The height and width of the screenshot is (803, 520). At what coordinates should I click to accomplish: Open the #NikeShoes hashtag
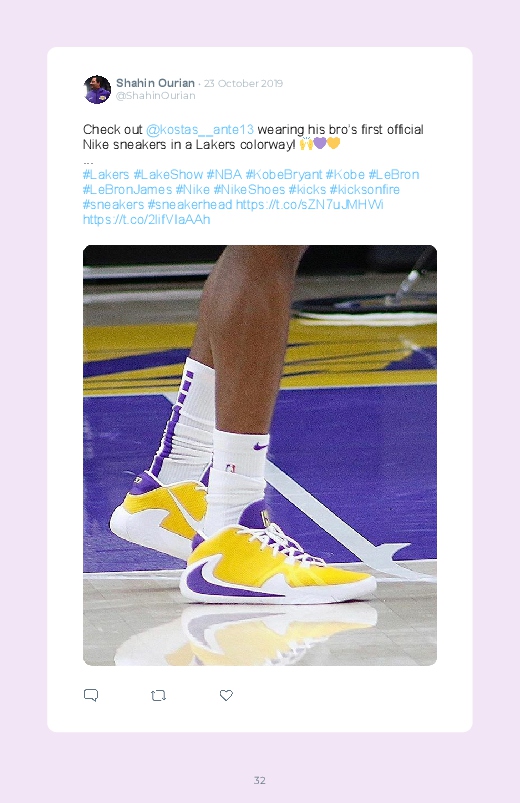coord(249,189)
